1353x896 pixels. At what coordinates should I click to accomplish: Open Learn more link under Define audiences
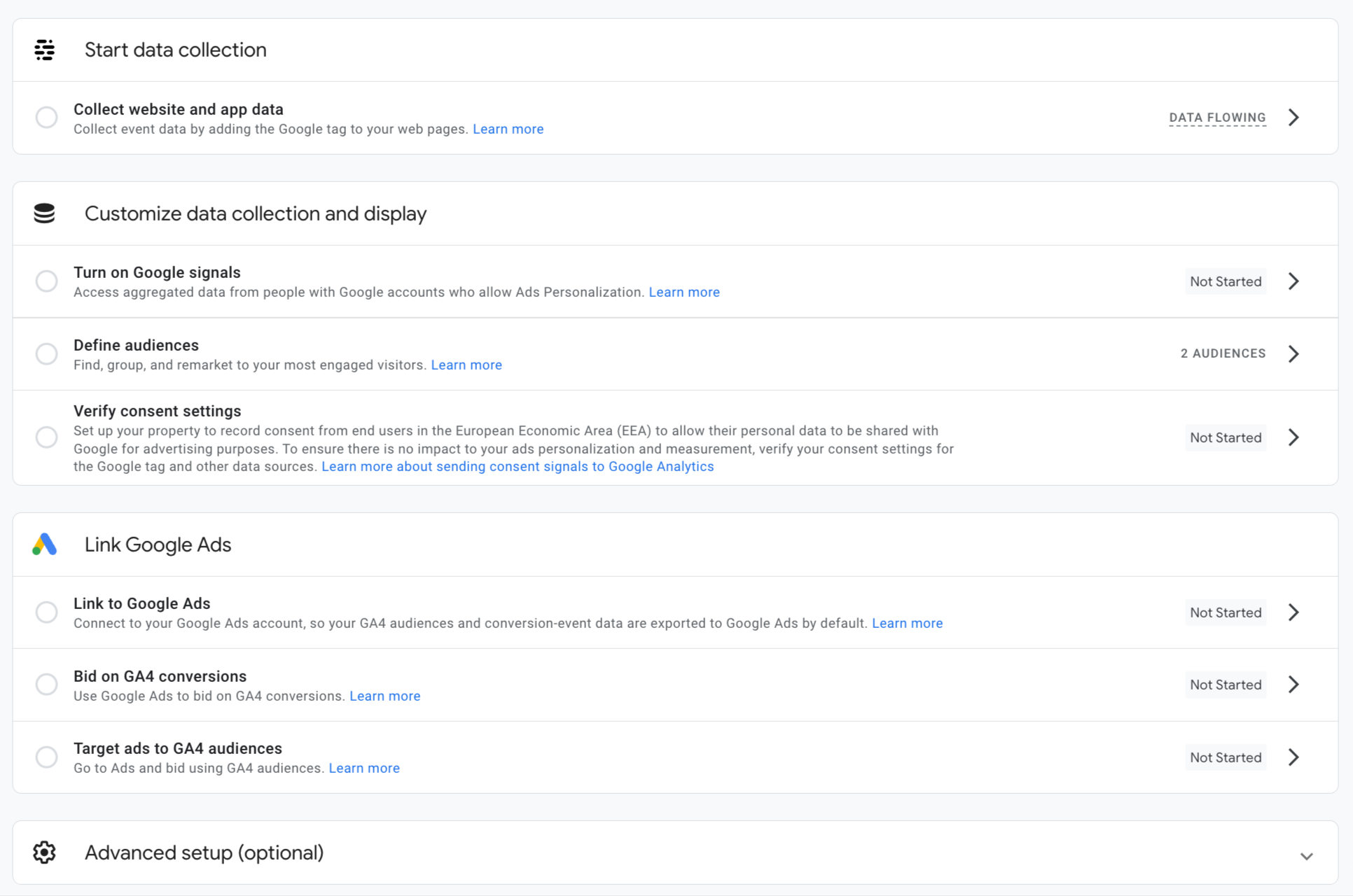(466, 365)
